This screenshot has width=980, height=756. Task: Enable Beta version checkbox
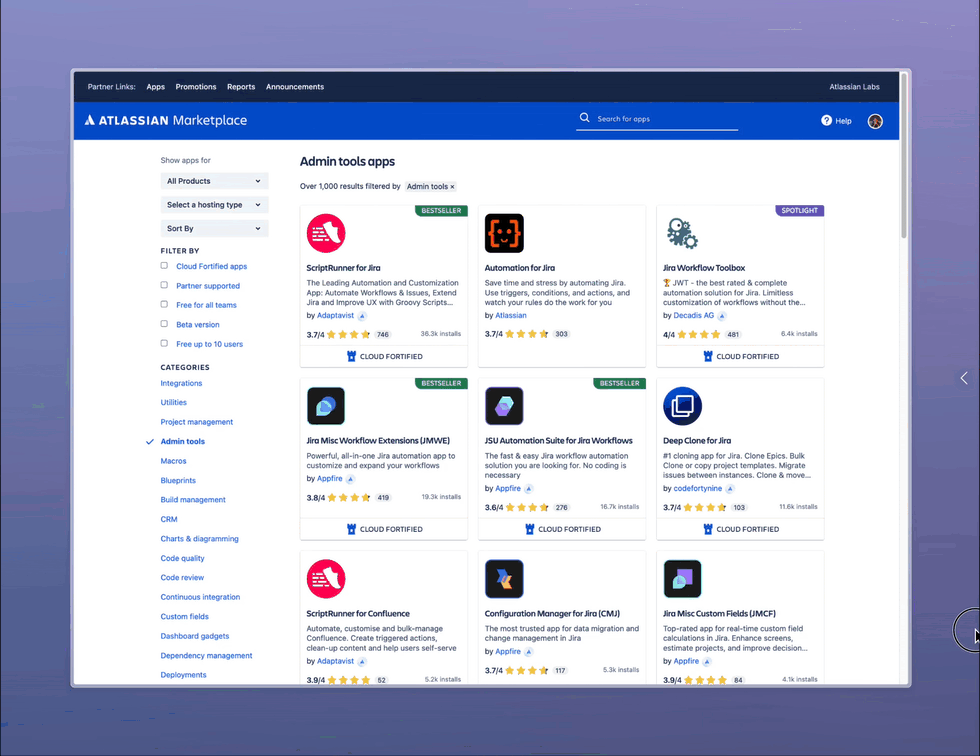[x=164, y=324]
